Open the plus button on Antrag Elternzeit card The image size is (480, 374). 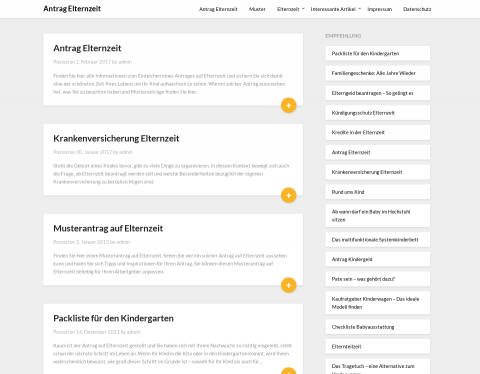pos(289,105)
